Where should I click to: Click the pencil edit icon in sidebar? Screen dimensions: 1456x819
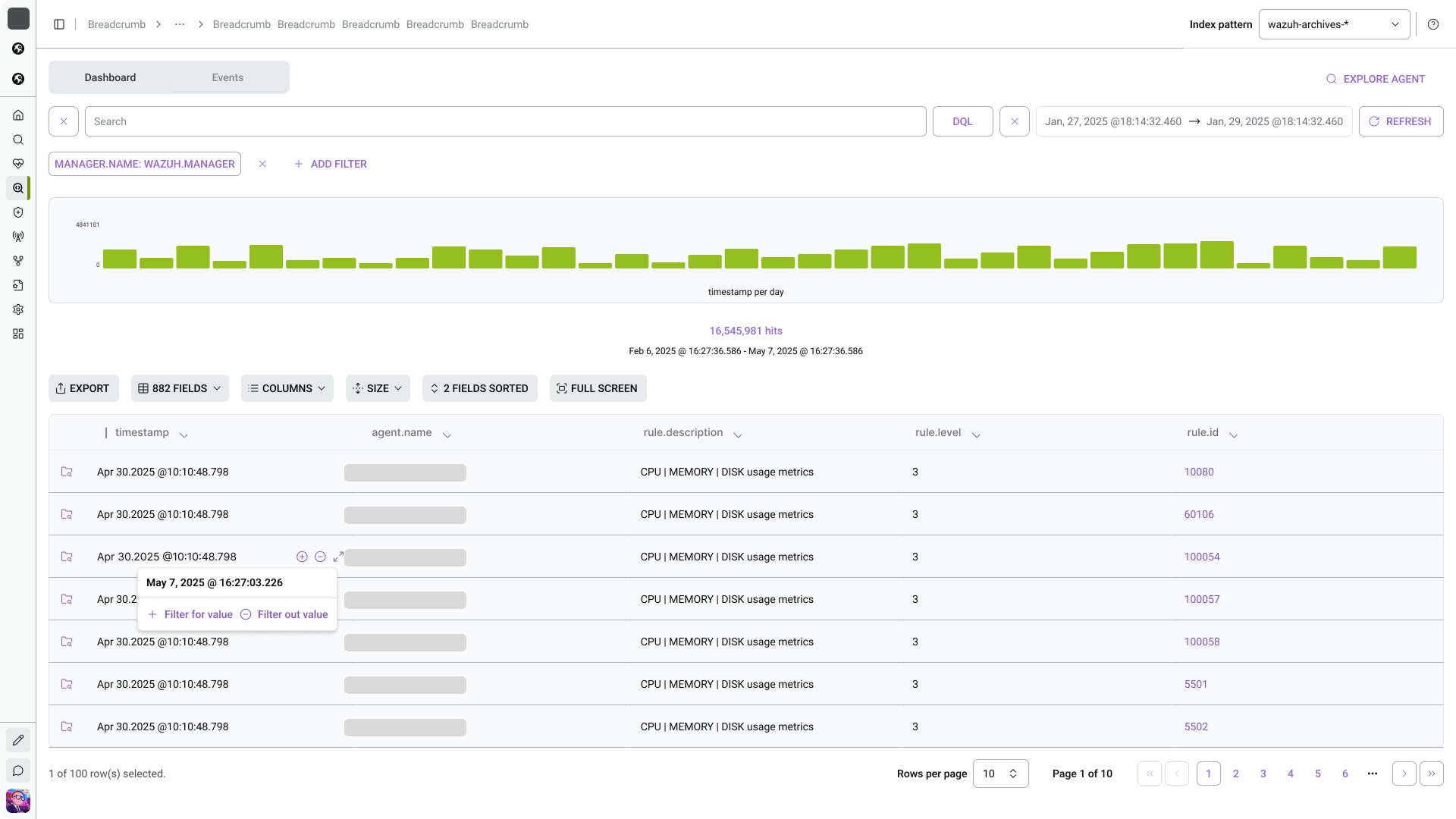pos(18,740)
